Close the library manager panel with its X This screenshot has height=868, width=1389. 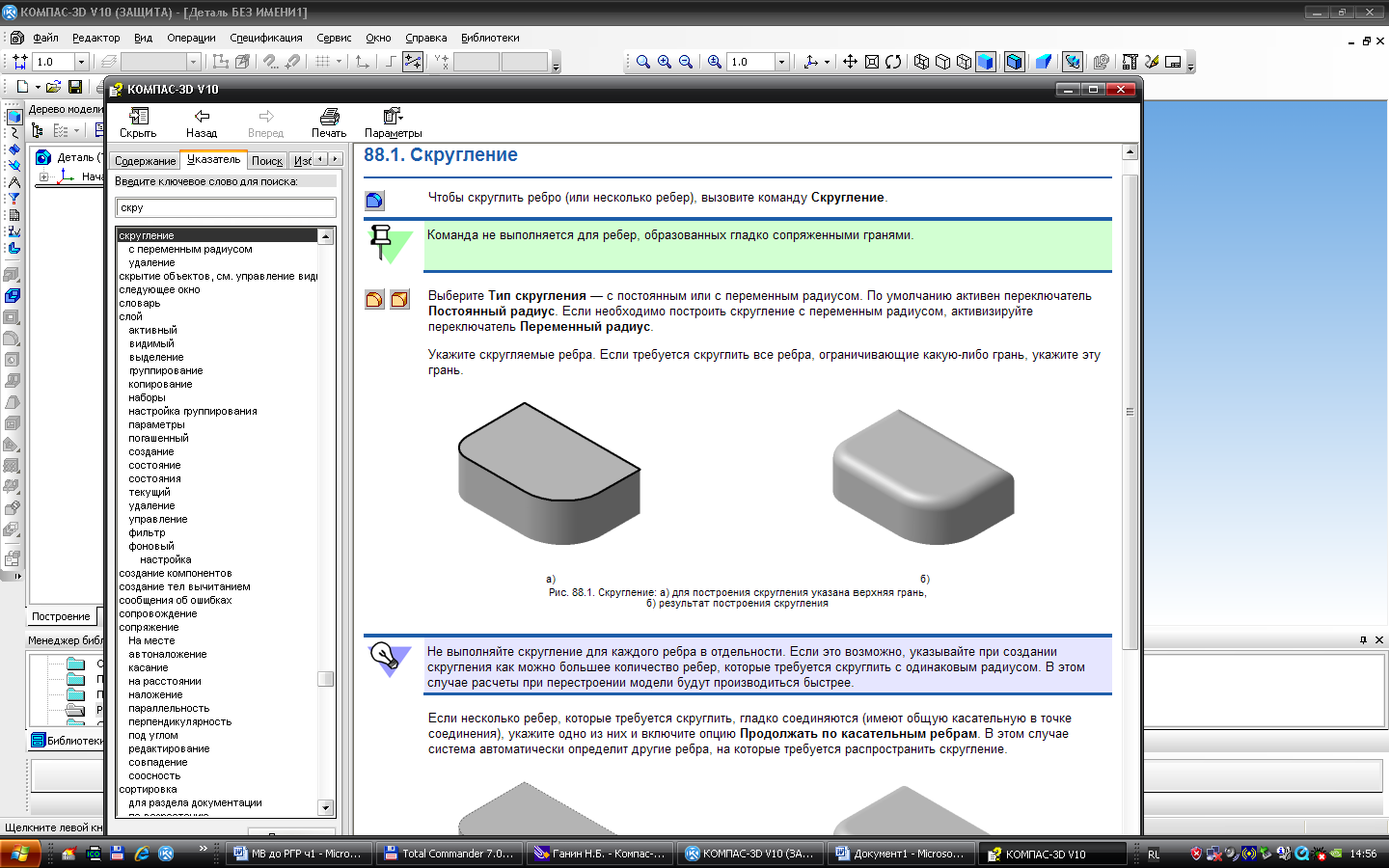[x=1378, y=639]
